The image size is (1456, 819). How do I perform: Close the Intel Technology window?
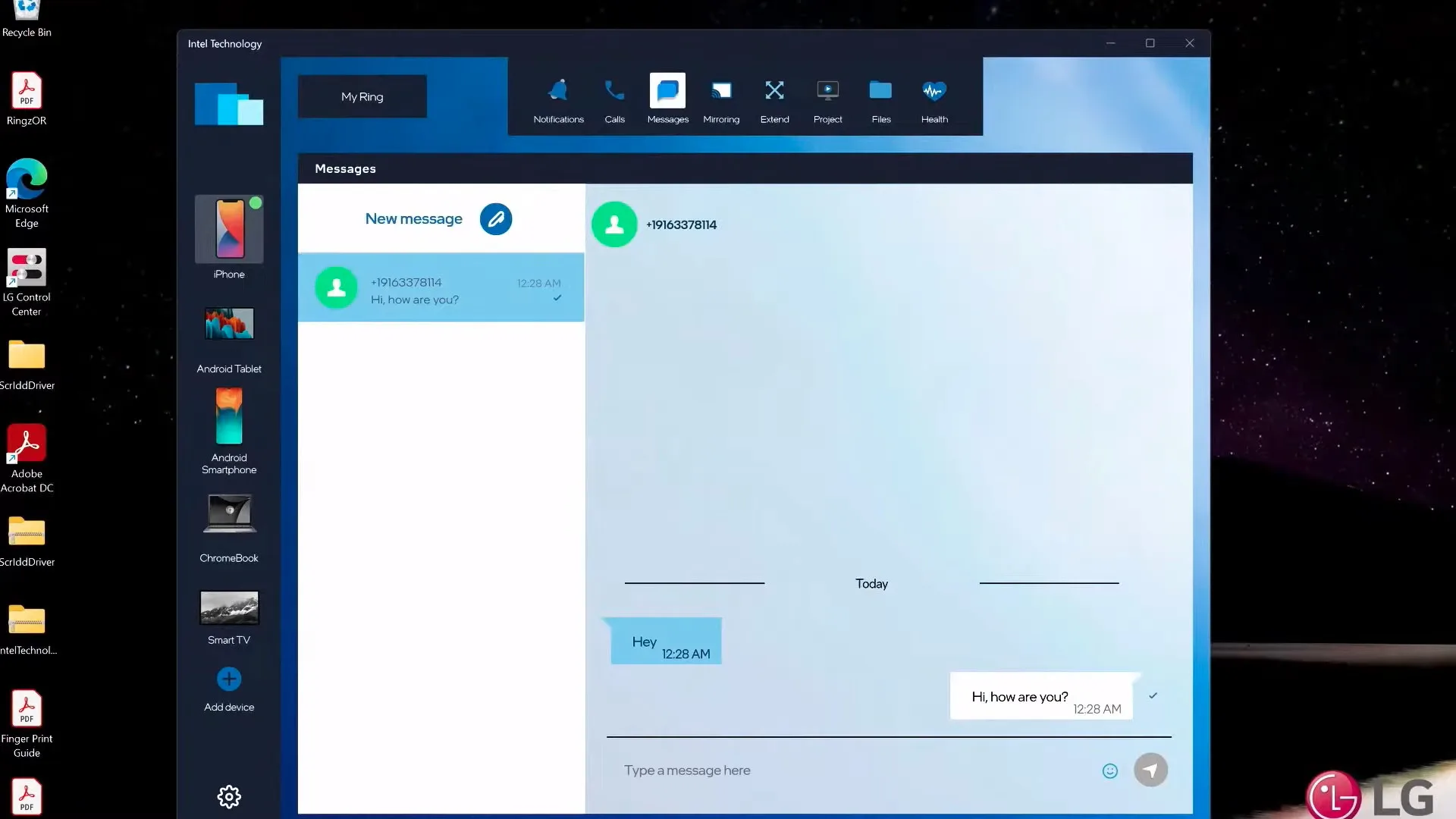[1189, 43]
